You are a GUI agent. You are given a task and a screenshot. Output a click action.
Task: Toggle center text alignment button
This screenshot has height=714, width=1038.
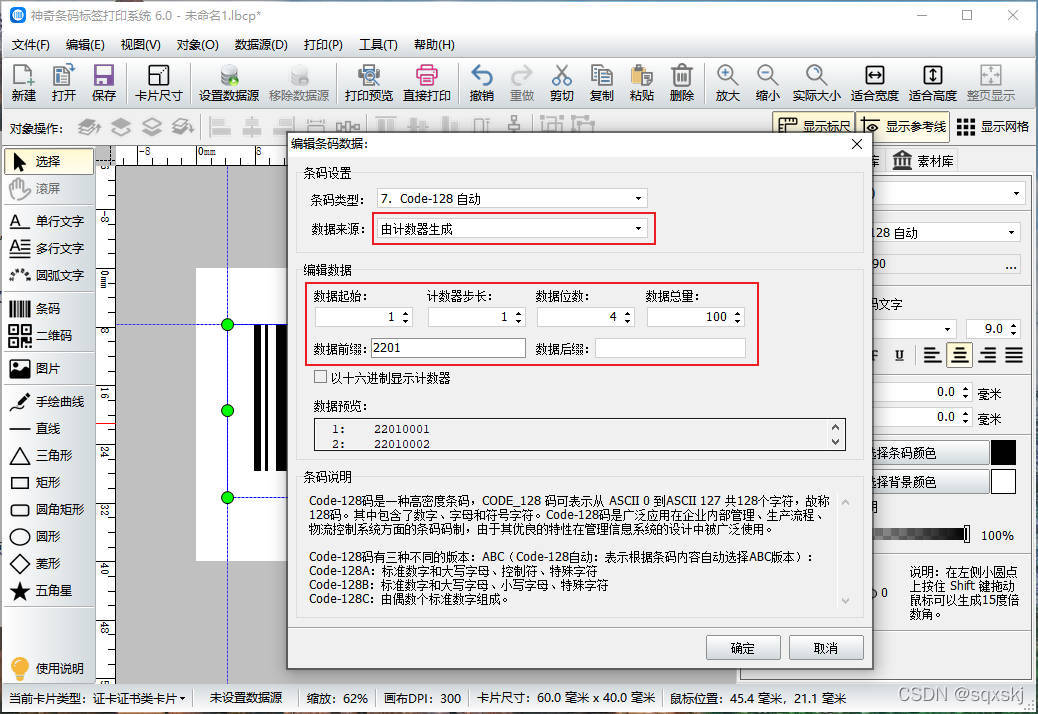(959, 355)
